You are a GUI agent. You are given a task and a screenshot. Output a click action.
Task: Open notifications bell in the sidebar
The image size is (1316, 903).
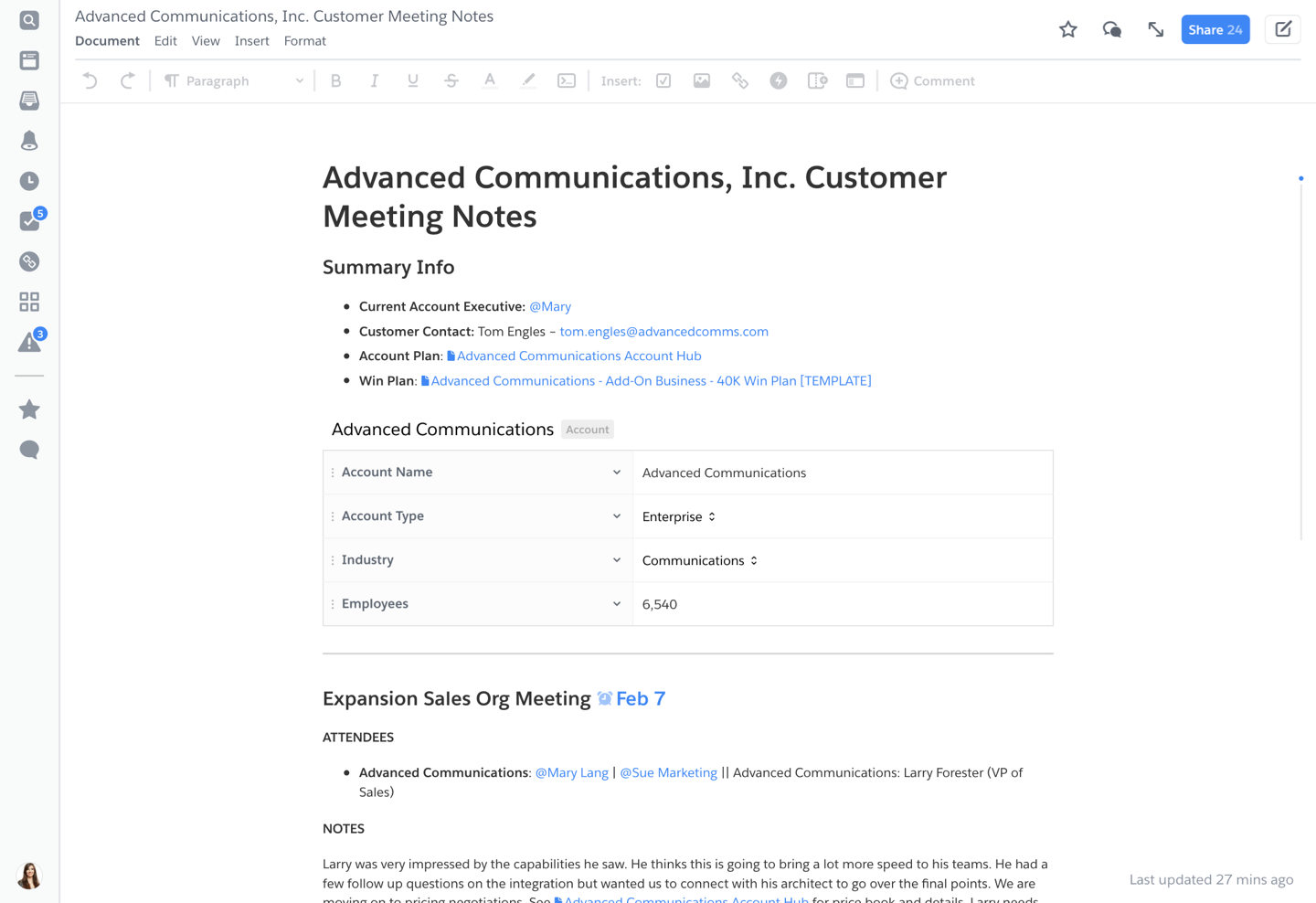point(29,141)
